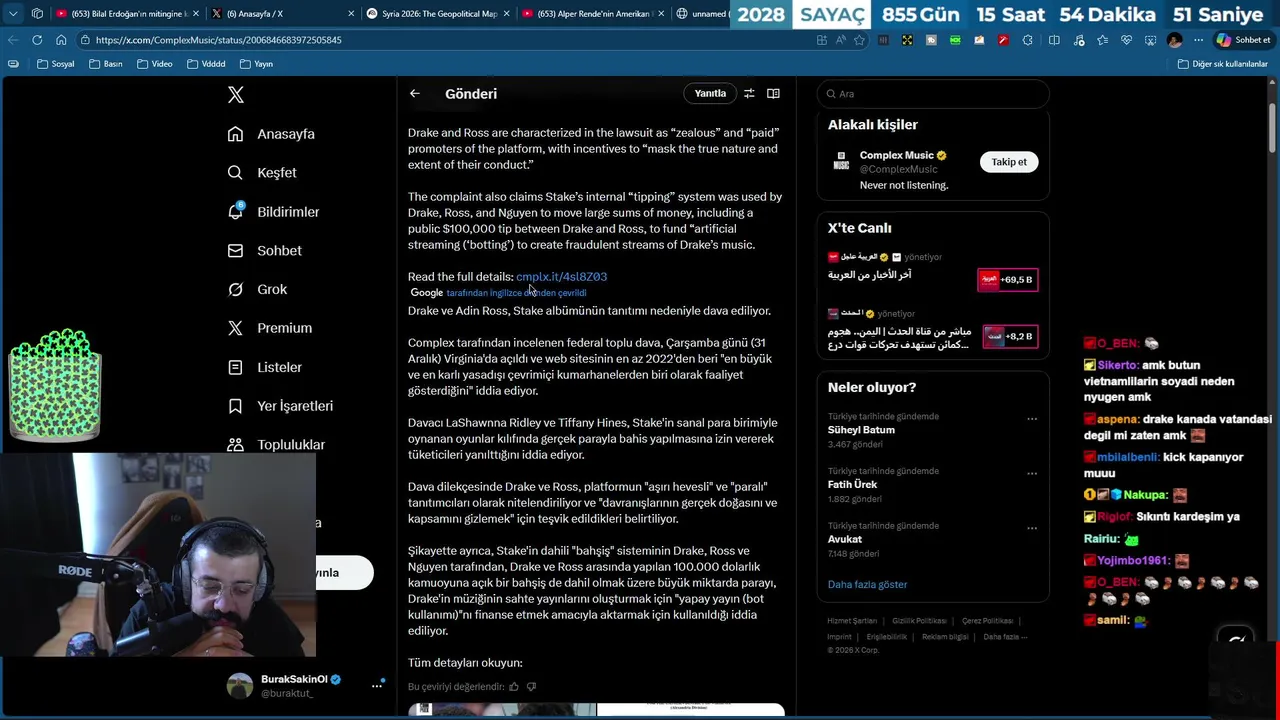
Task: Add page to favorites star icon
Action: tap(858, 40)
